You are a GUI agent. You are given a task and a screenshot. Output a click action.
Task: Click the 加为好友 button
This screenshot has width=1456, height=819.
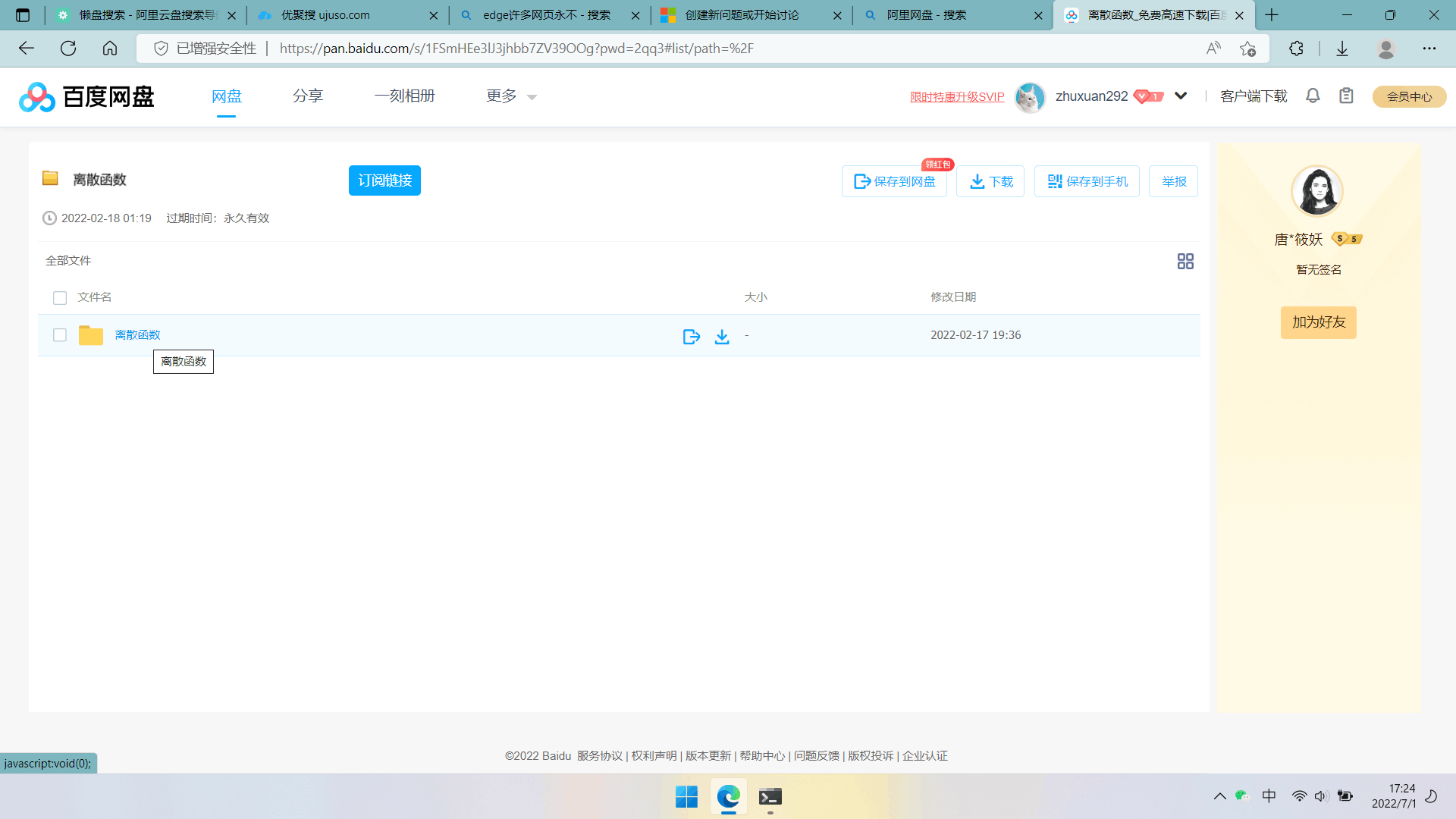1318,322
